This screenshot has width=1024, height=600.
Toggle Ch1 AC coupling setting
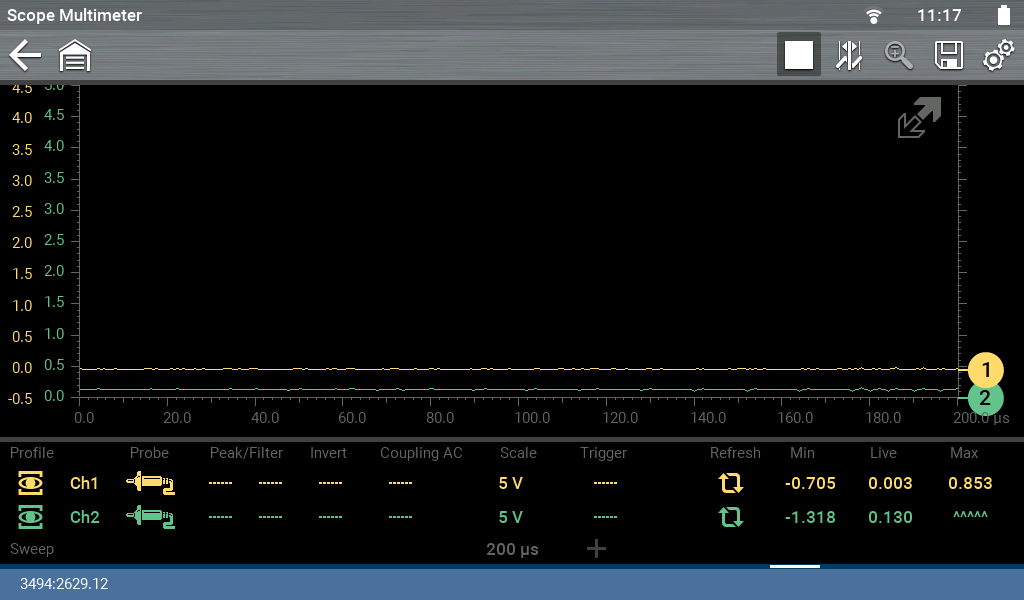tap(400, 484)
